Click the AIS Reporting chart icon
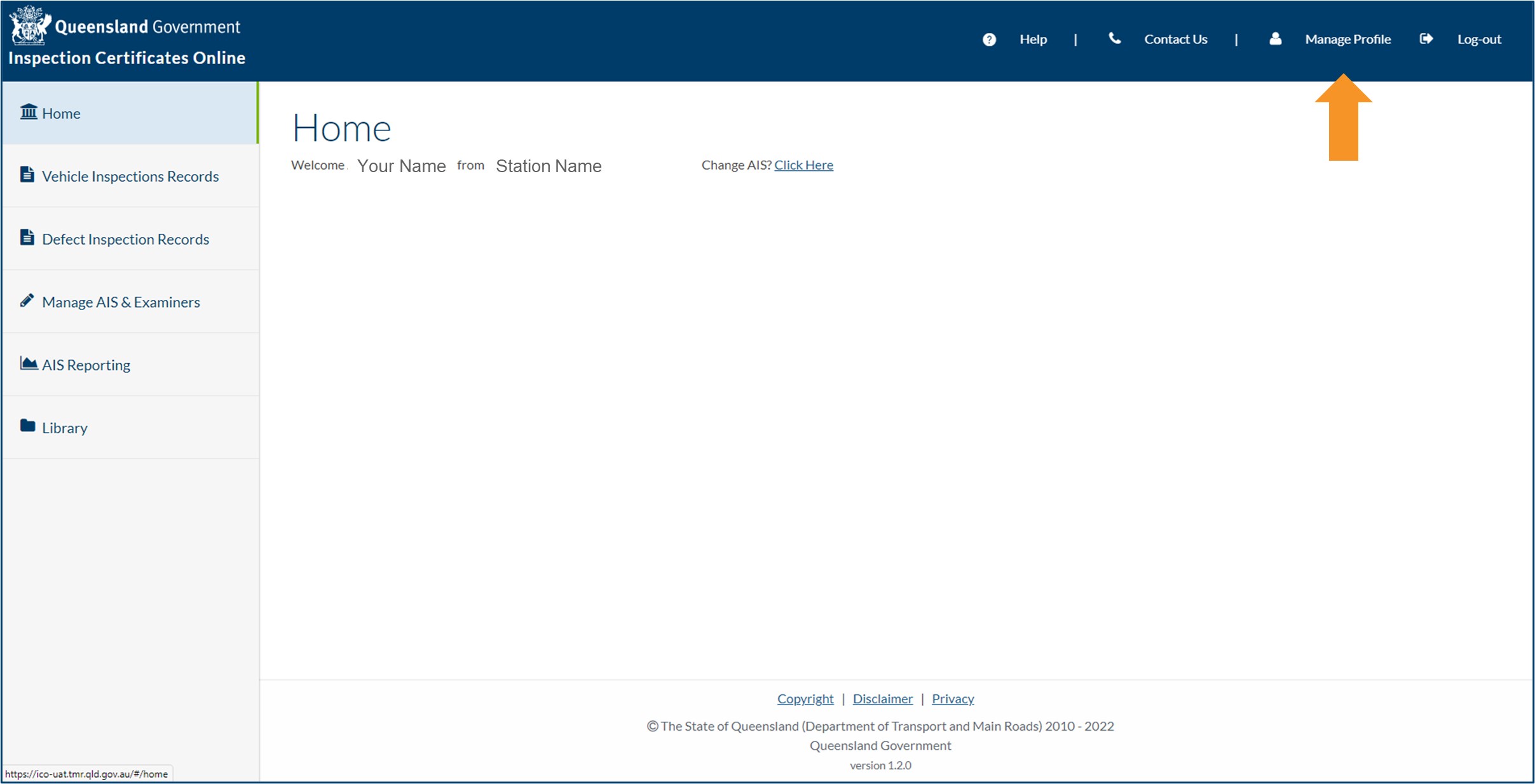 29,363
